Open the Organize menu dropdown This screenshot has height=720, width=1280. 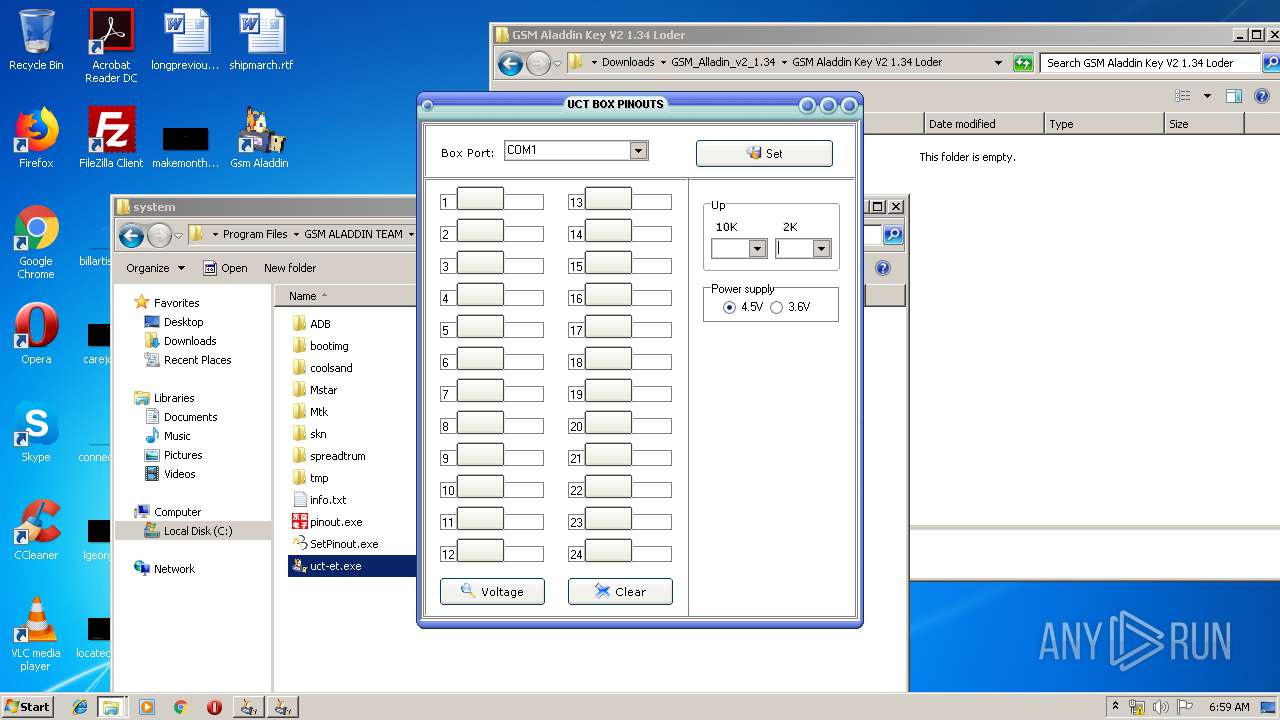(x=156, y=268)
